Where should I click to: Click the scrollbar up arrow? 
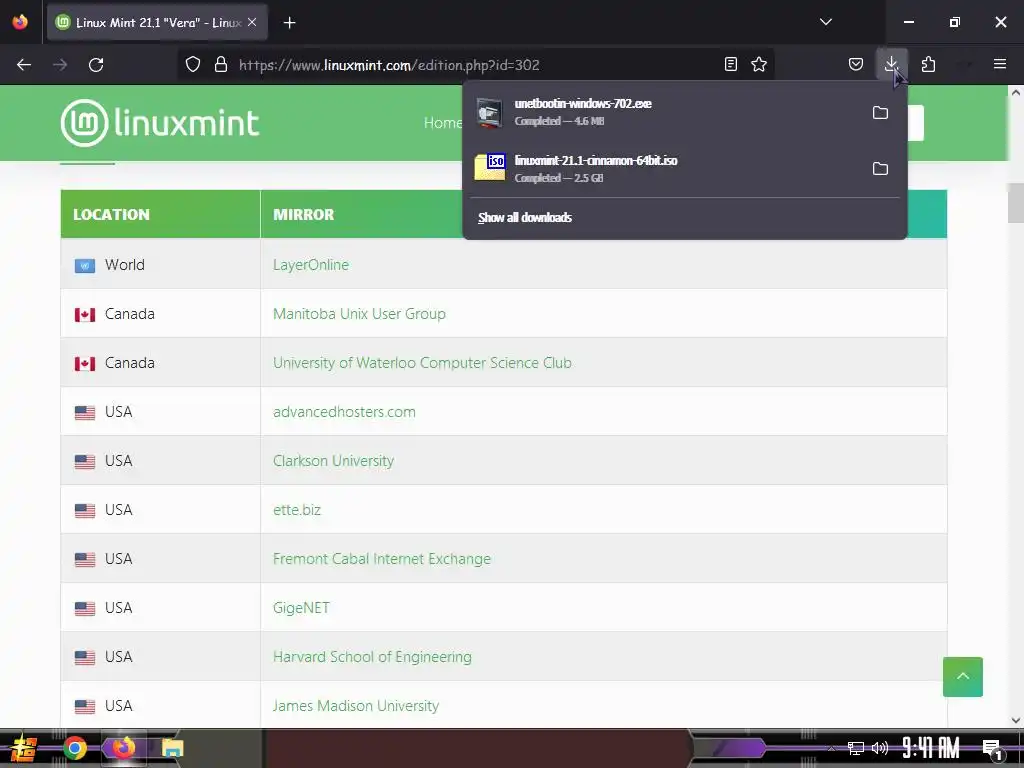(1016, 92)
